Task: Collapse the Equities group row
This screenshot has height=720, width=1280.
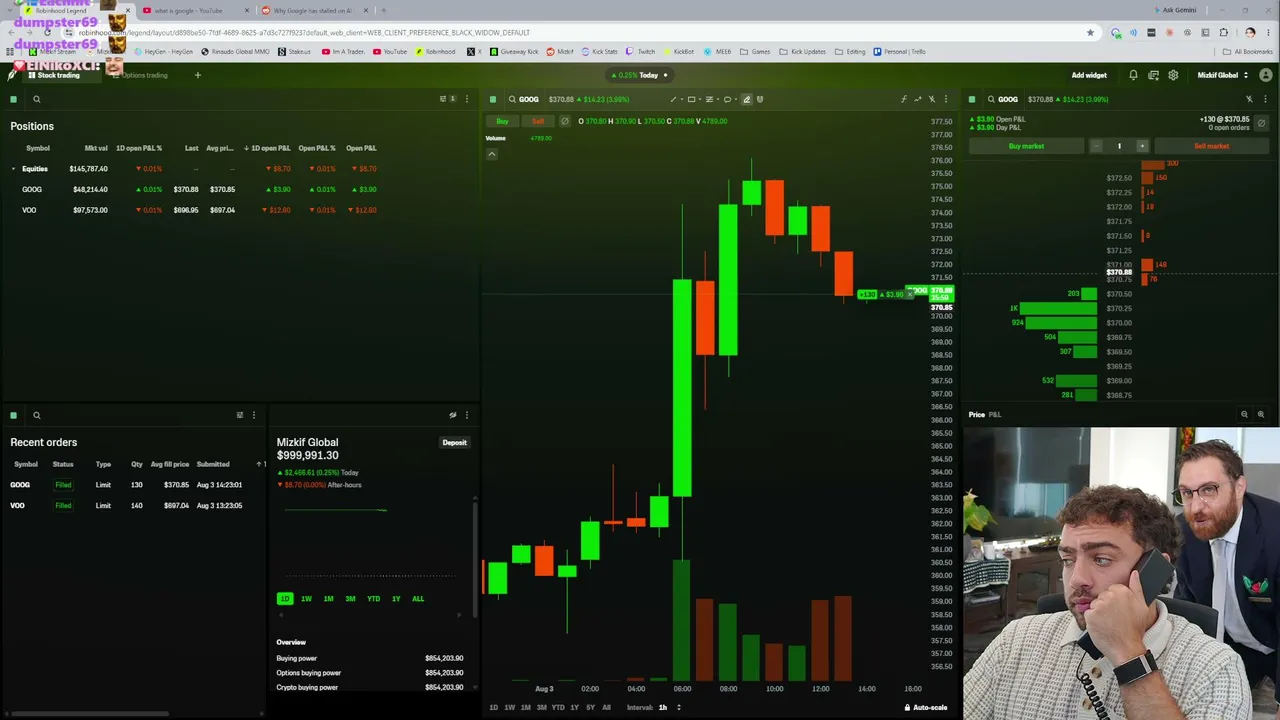Action: (13, 169)
